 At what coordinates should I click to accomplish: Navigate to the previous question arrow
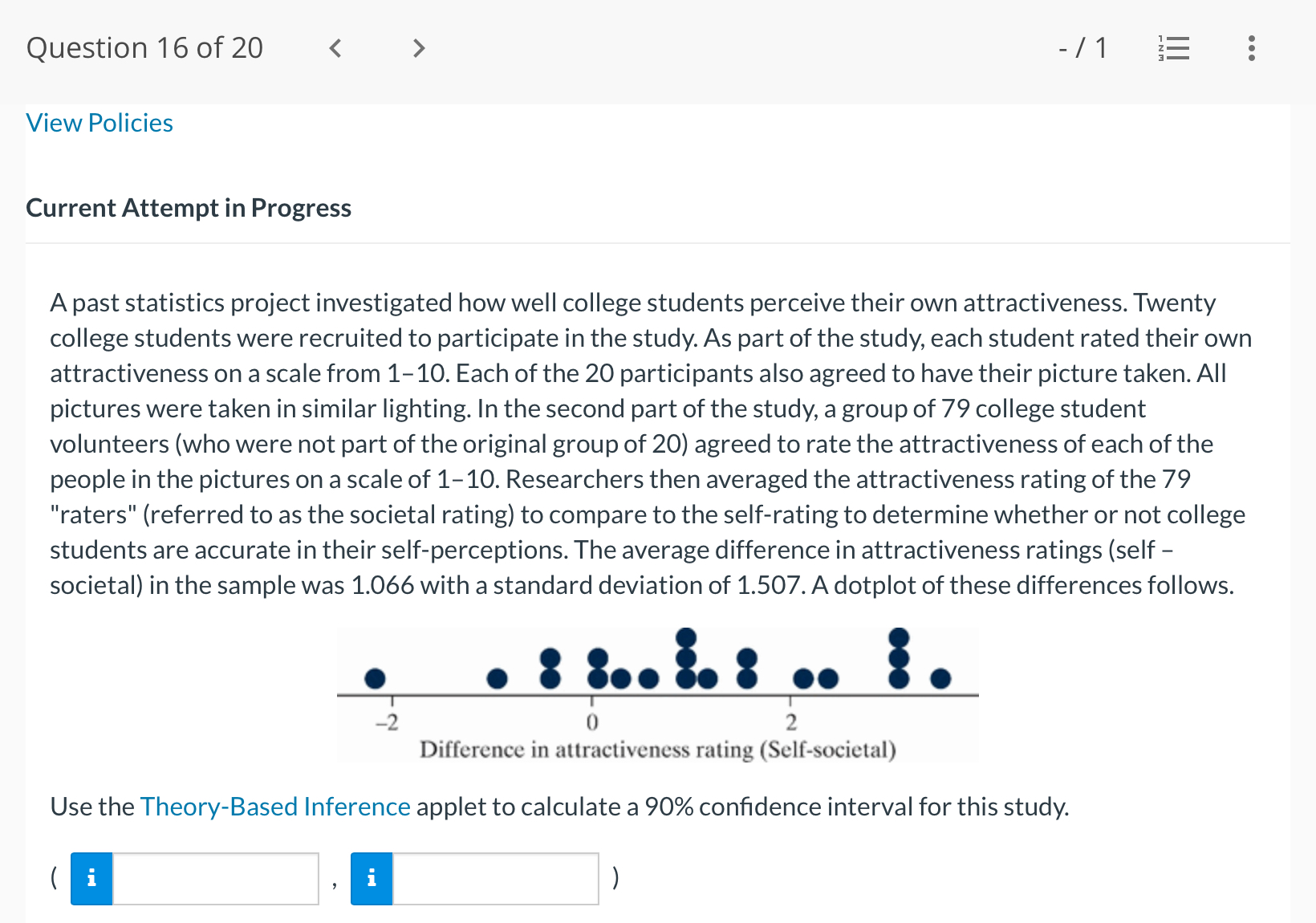(x=335, y=48)
